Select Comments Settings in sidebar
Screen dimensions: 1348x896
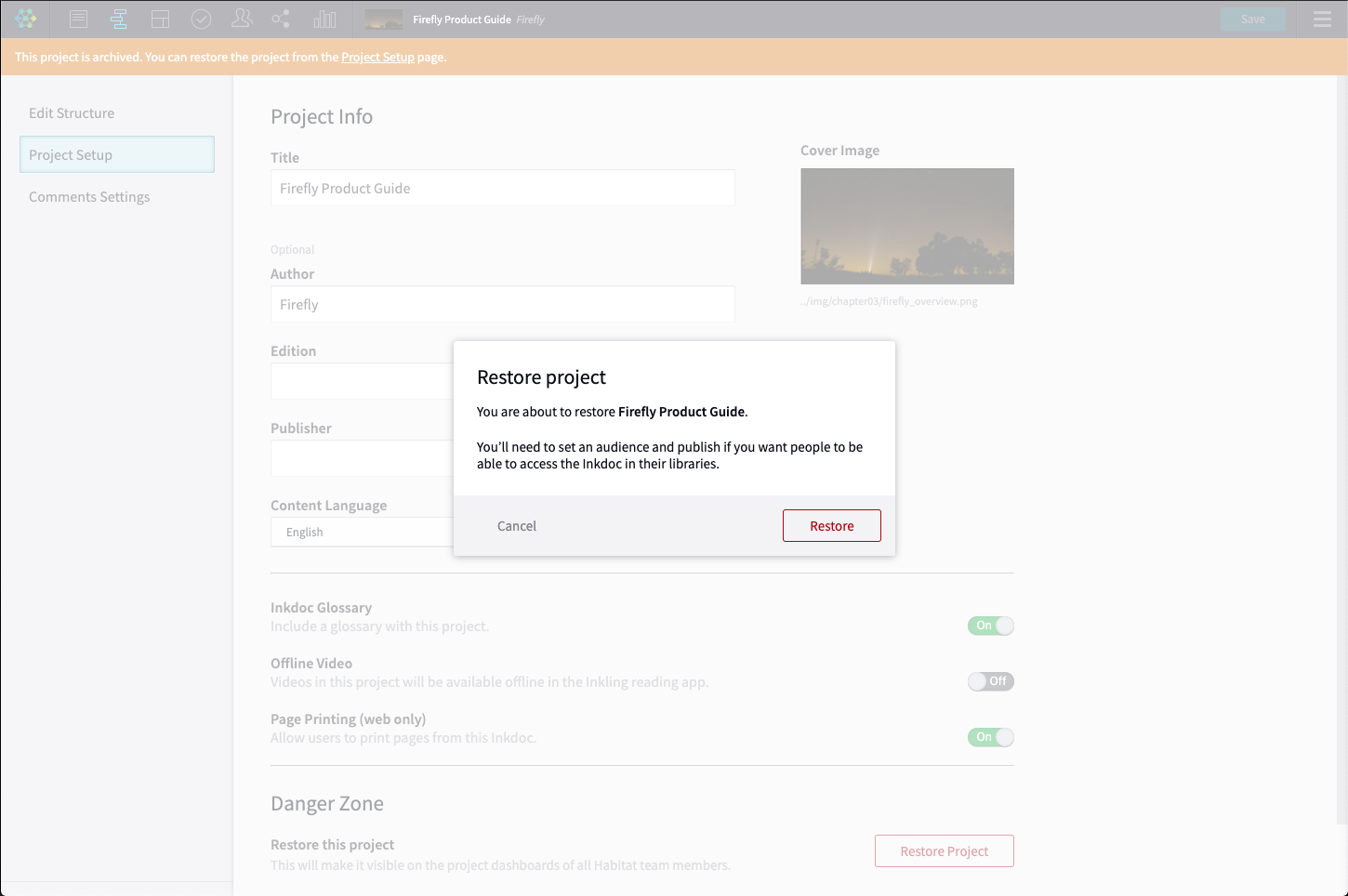(x=89, y=196)
